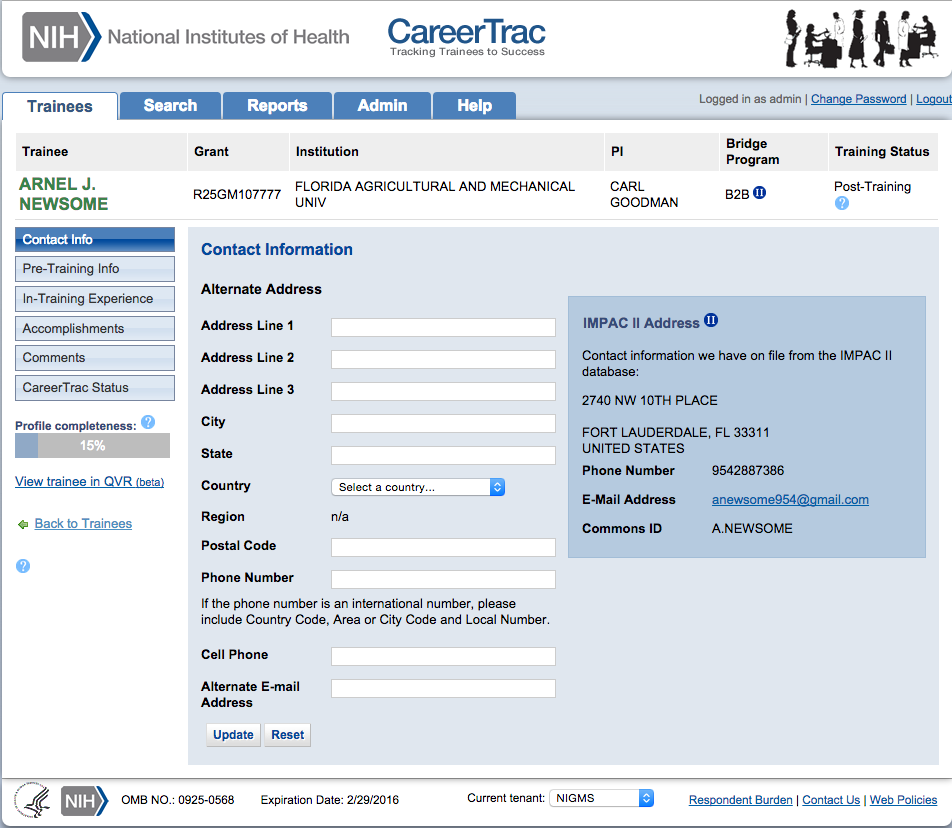The width and height of the screenshot is (952, 828).
Task: Focus the Address Line 2 field
Action: [443, 359]
